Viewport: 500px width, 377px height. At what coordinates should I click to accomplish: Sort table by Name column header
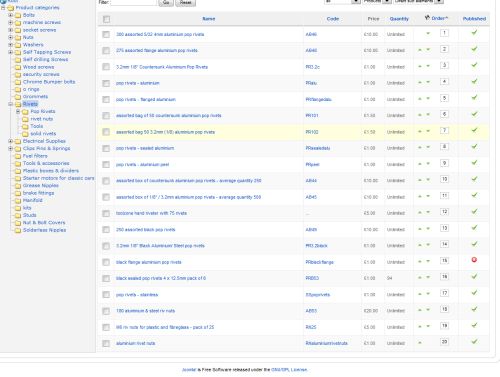point(209,19)
